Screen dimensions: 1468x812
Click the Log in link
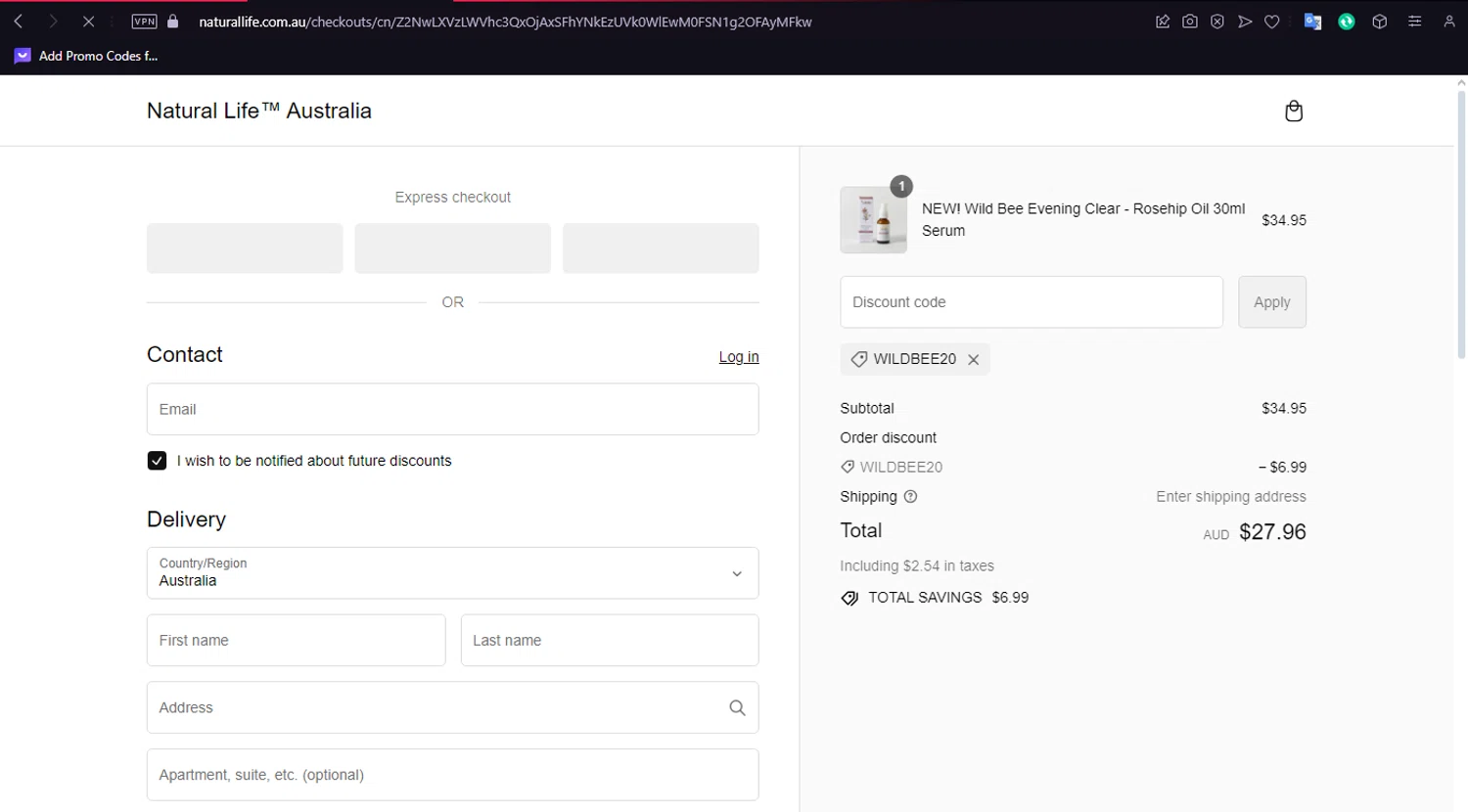click(739, 357)
